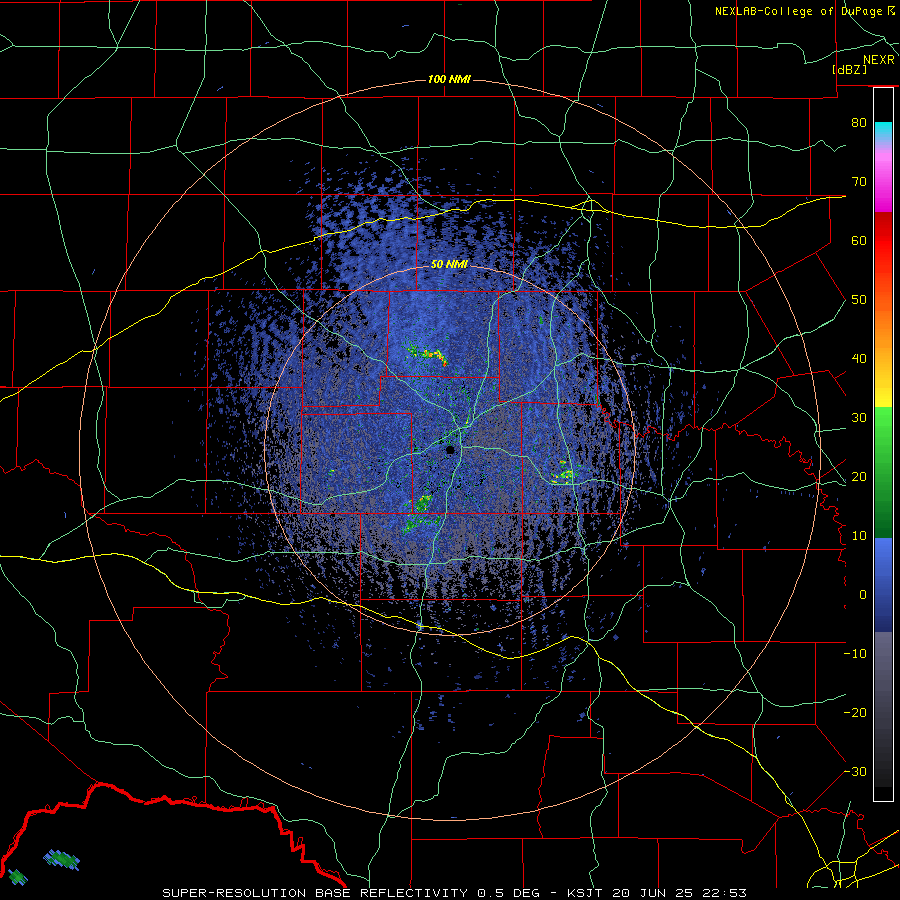Click the 70 value on the dBZ scale
The image size is (900, 900).
tap(859, 181)
